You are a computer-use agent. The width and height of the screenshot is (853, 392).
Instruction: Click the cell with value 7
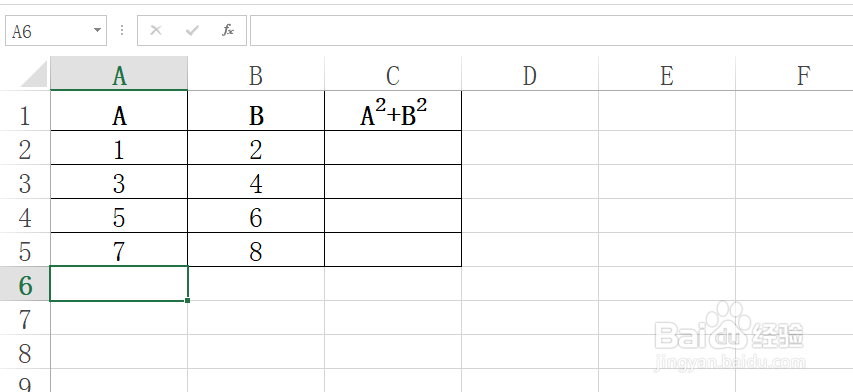[119, 250]
